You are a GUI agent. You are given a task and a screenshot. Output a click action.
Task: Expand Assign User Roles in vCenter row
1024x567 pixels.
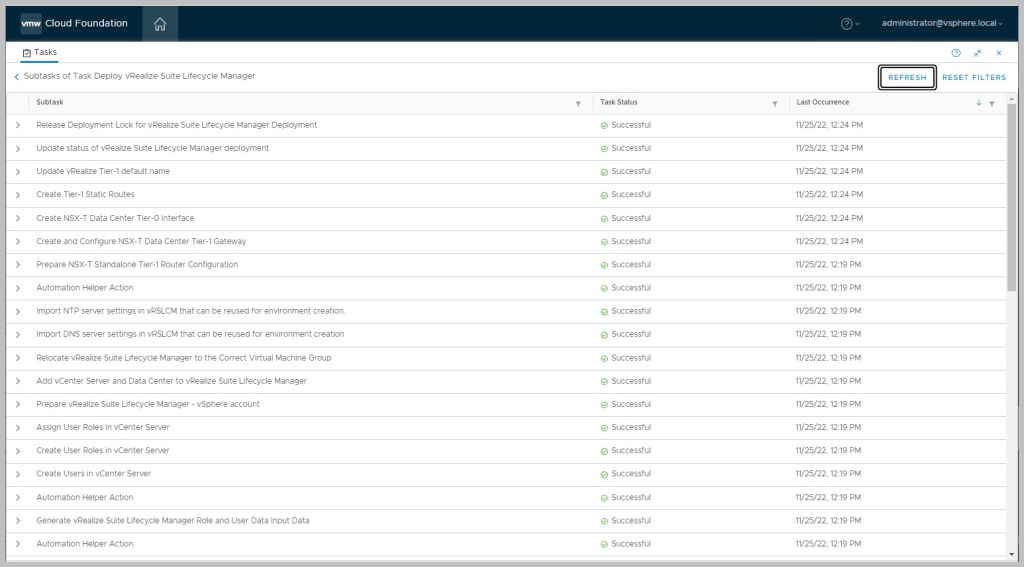click(x=18, y=427)
